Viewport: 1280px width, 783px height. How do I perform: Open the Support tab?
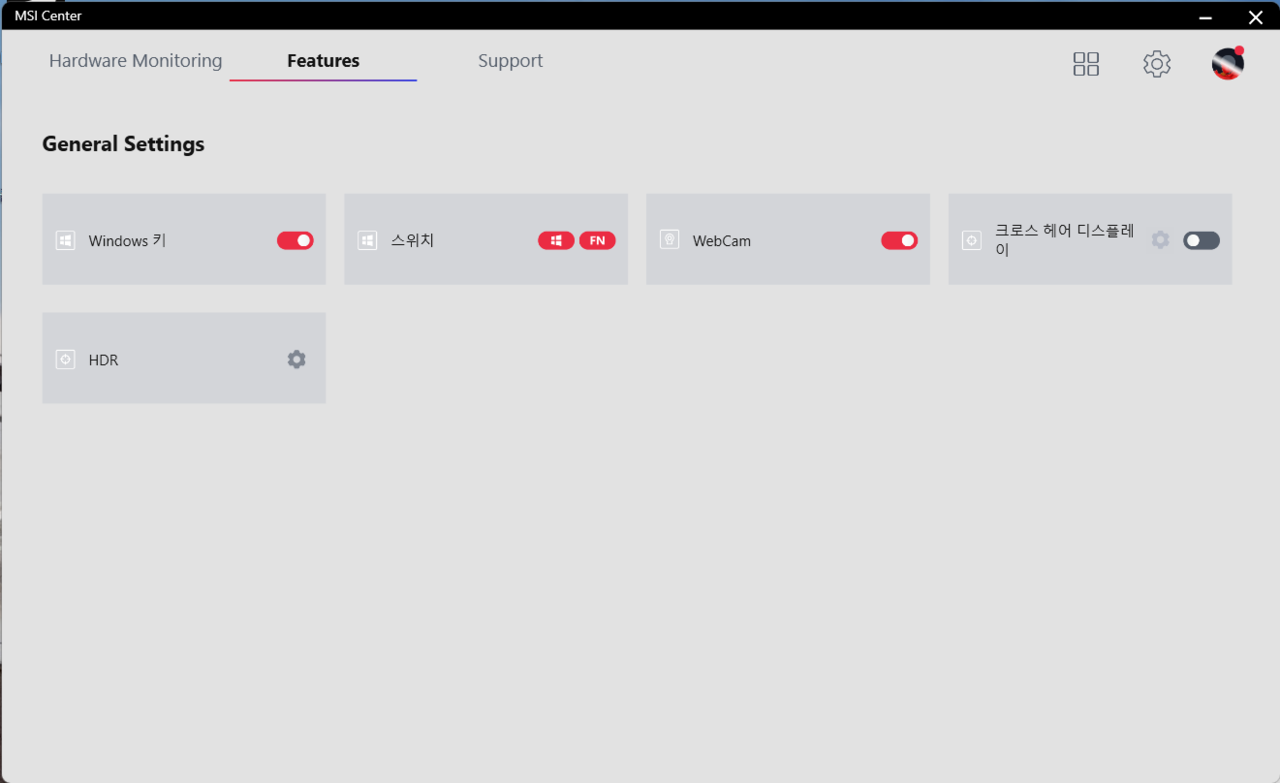pyautogui.click(x=510, y=61)
